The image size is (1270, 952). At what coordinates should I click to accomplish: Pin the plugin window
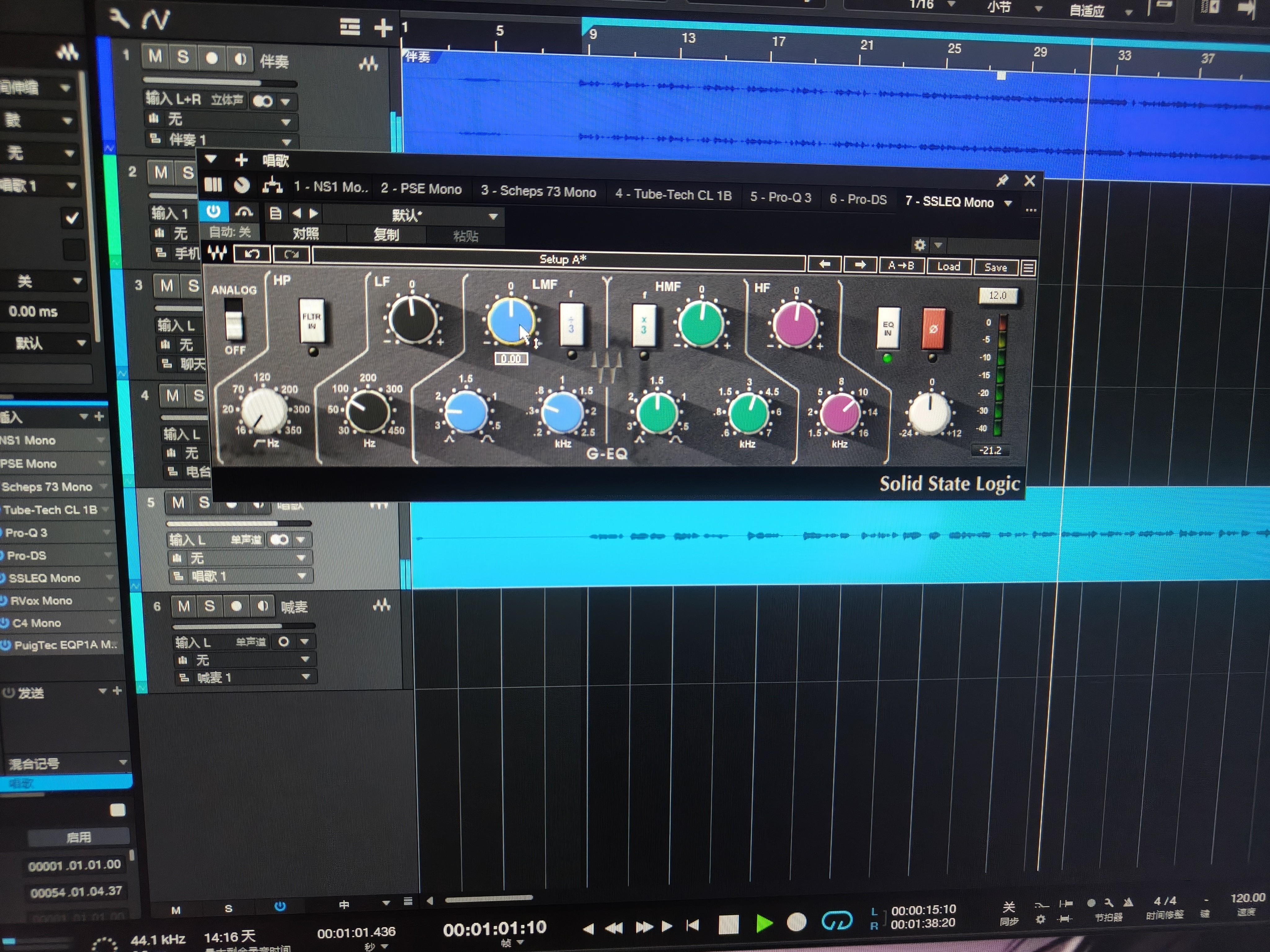(1002, 181)
